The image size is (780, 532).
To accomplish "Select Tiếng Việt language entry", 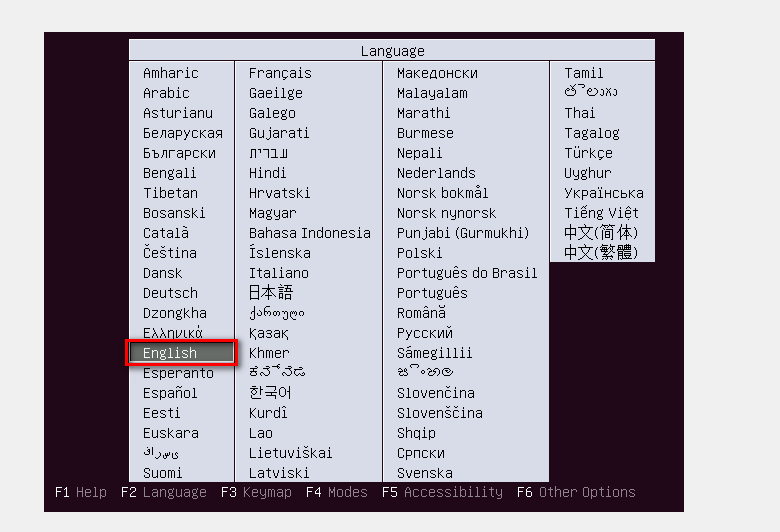I will [x=601, y=213].
